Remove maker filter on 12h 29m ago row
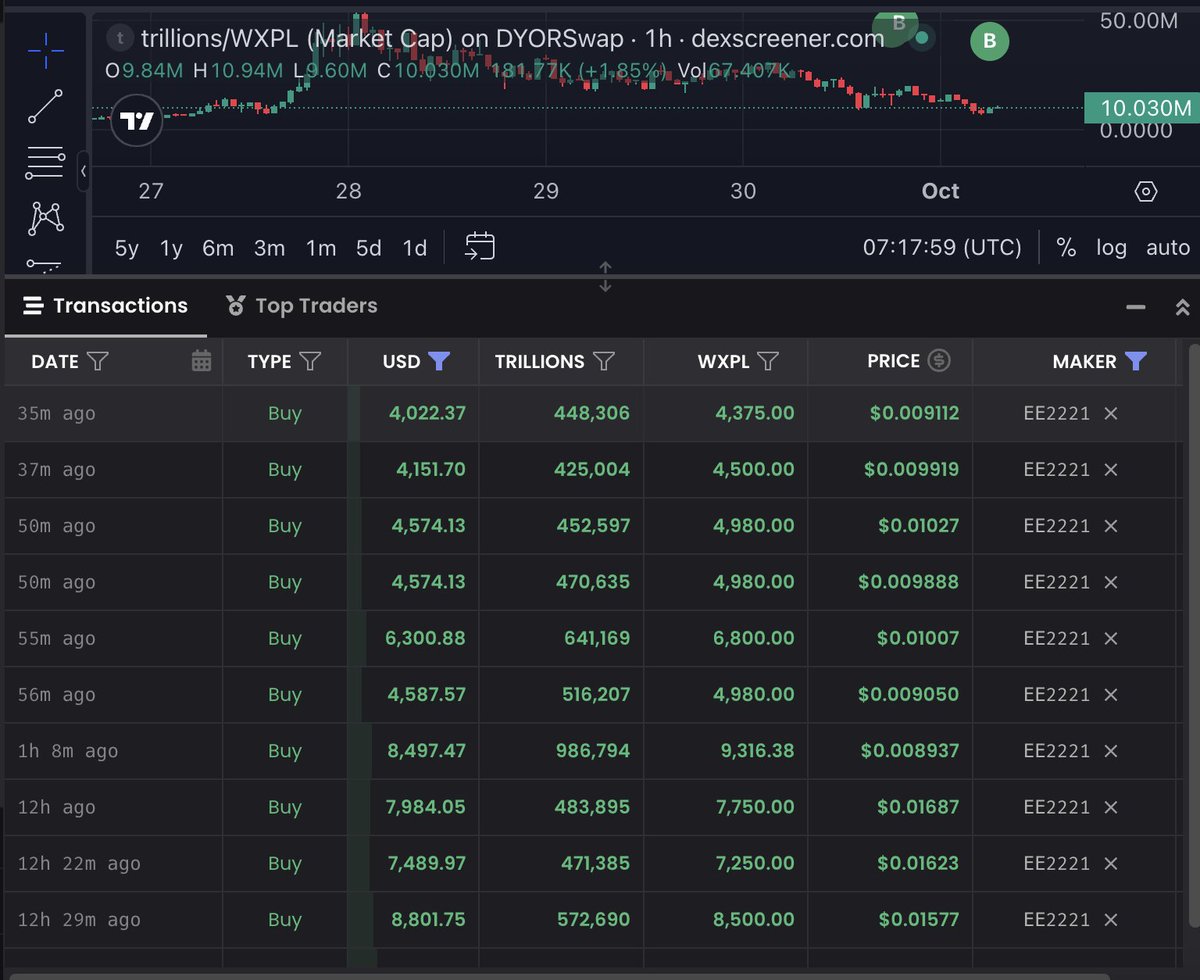 [1110, 920]
